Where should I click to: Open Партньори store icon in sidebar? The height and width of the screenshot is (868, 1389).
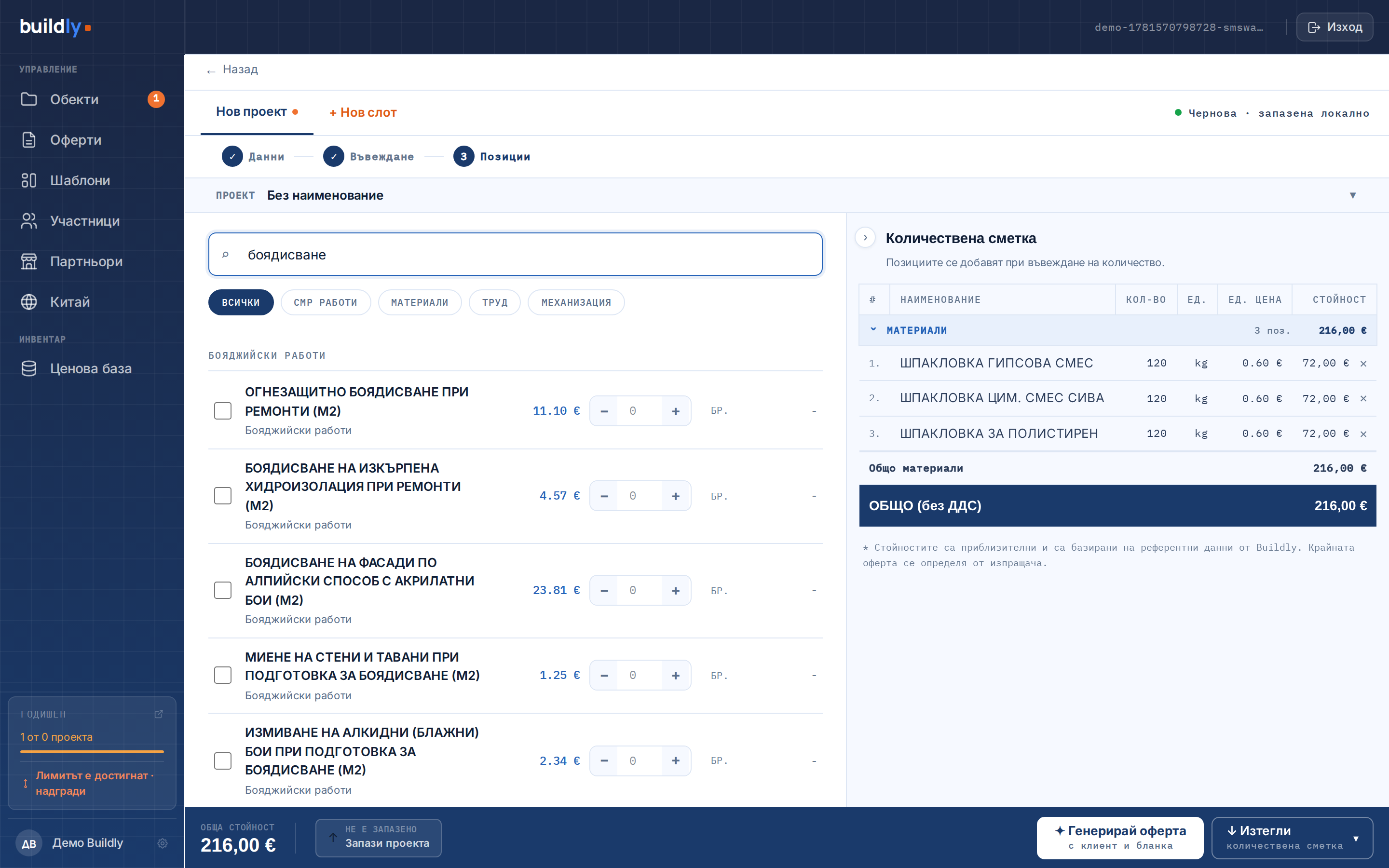click(29, 261)
